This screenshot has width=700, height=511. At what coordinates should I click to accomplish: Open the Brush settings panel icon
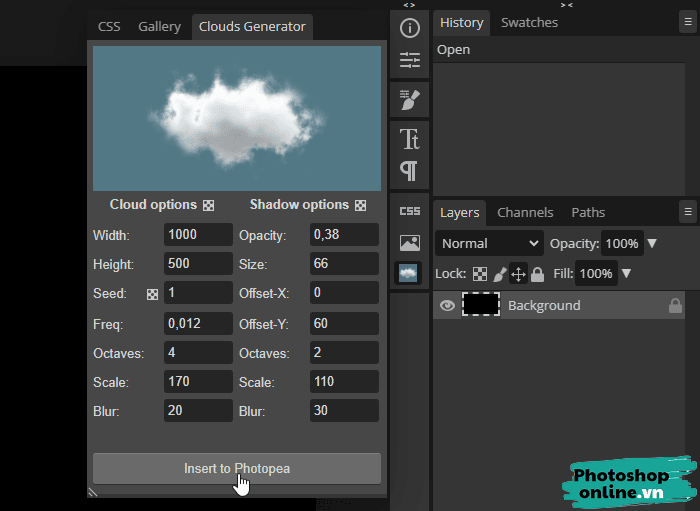pyautogui.click(x=409, y=100)
